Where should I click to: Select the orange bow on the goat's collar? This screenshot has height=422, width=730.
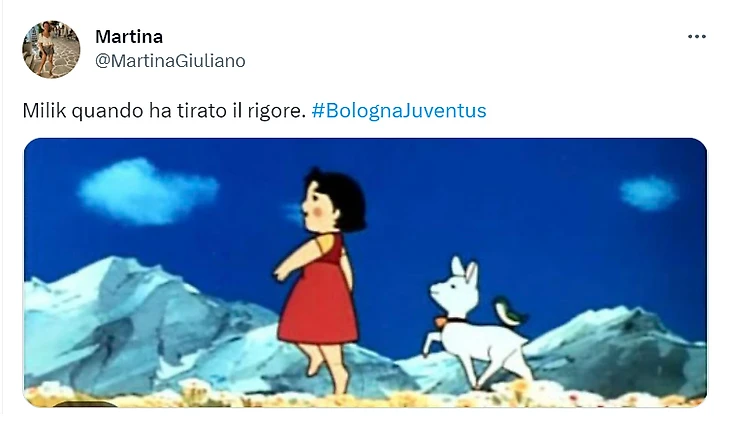pyautogui.click(x=439, y=322)
